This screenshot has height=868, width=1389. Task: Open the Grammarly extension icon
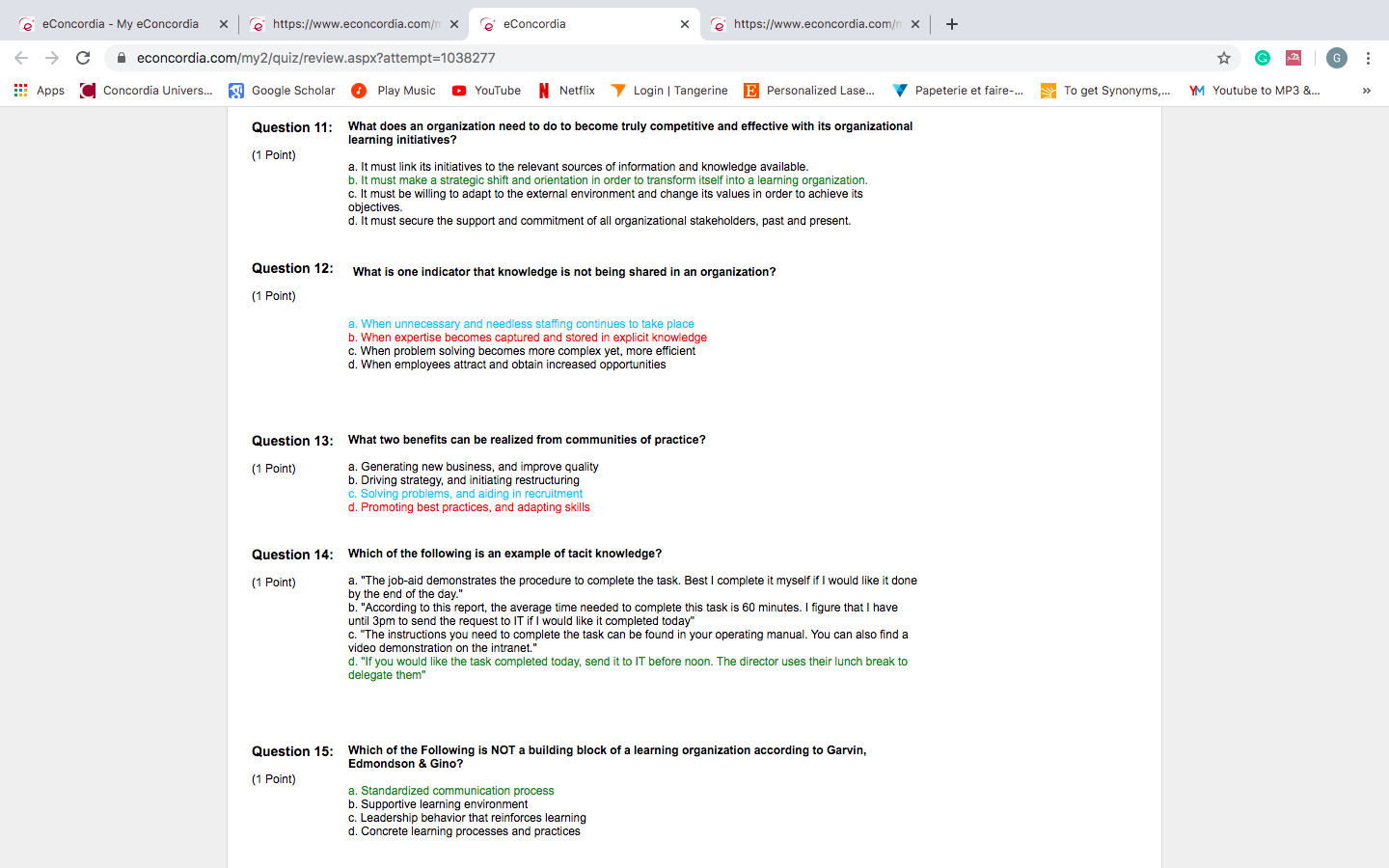coord(1262,58)
